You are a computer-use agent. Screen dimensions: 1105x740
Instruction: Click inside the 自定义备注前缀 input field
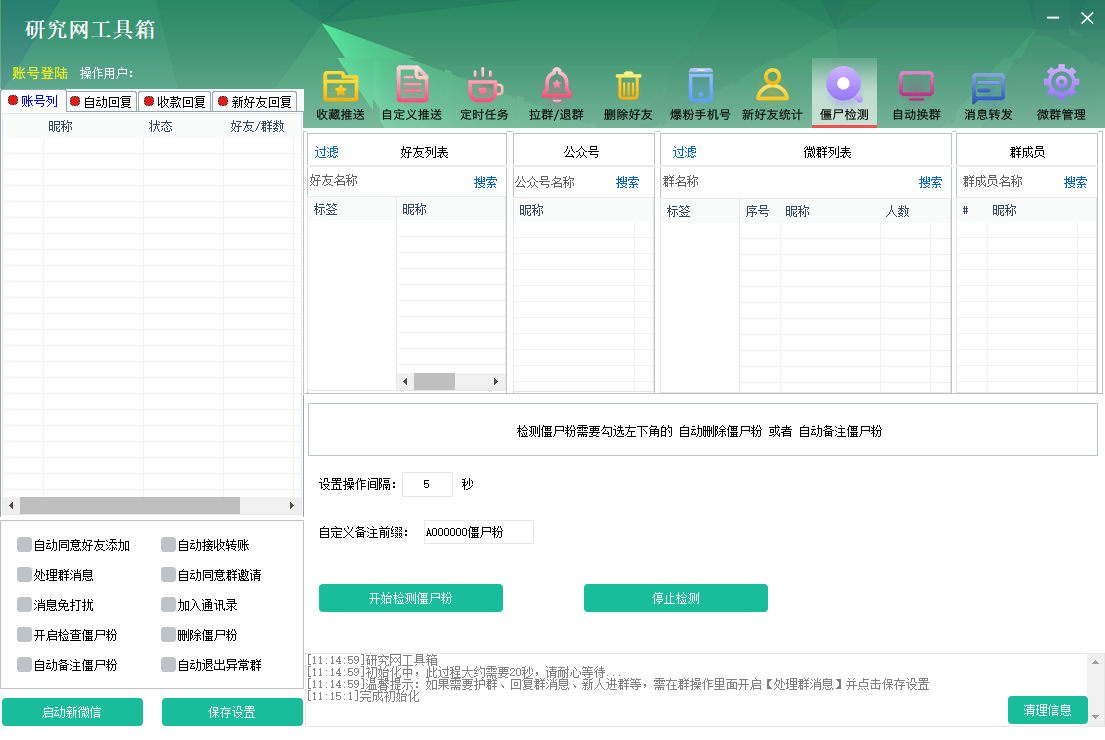coord(477,531)
